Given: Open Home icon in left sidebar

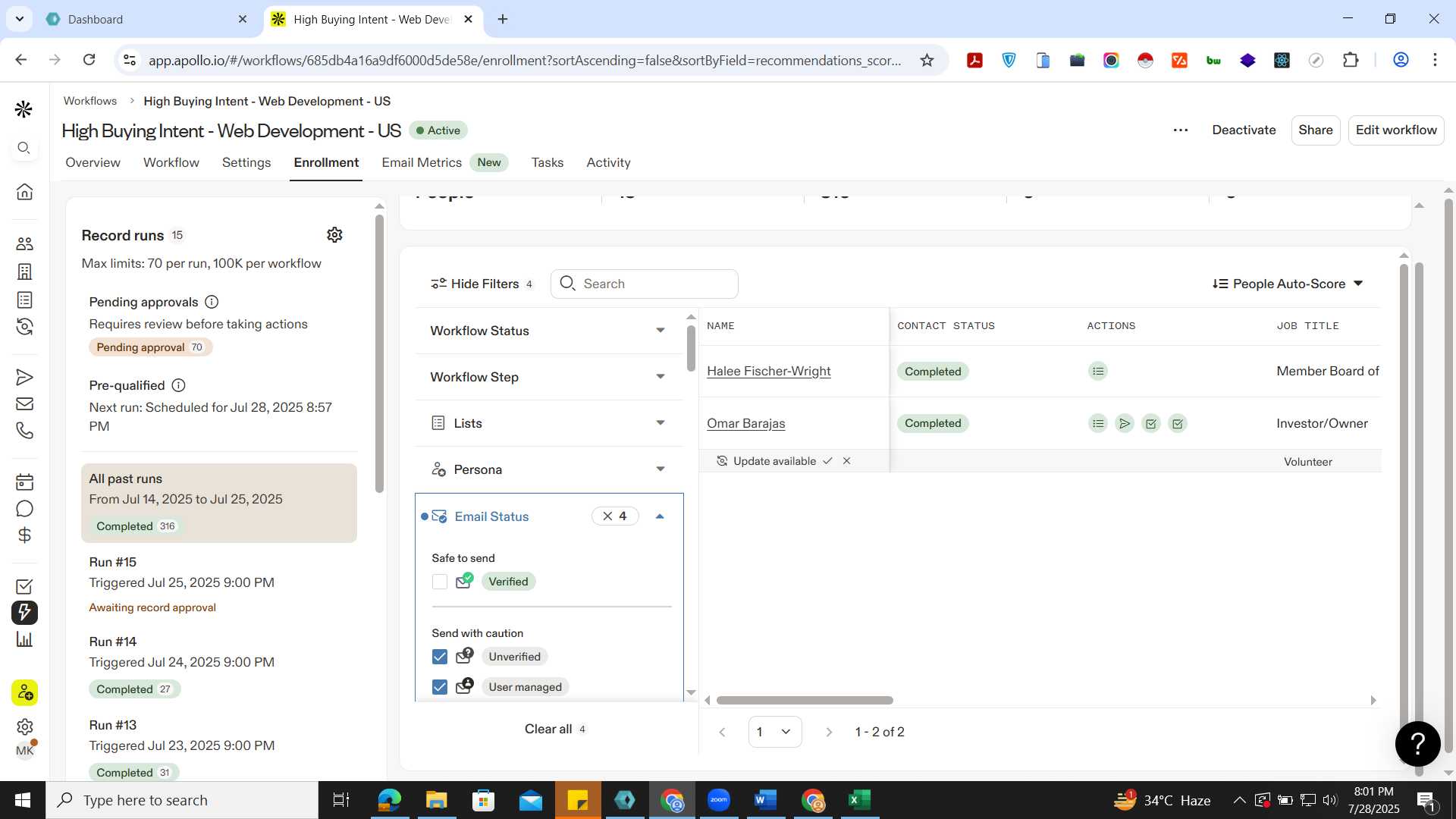Looking at the screenshot, I should (24, 192).
